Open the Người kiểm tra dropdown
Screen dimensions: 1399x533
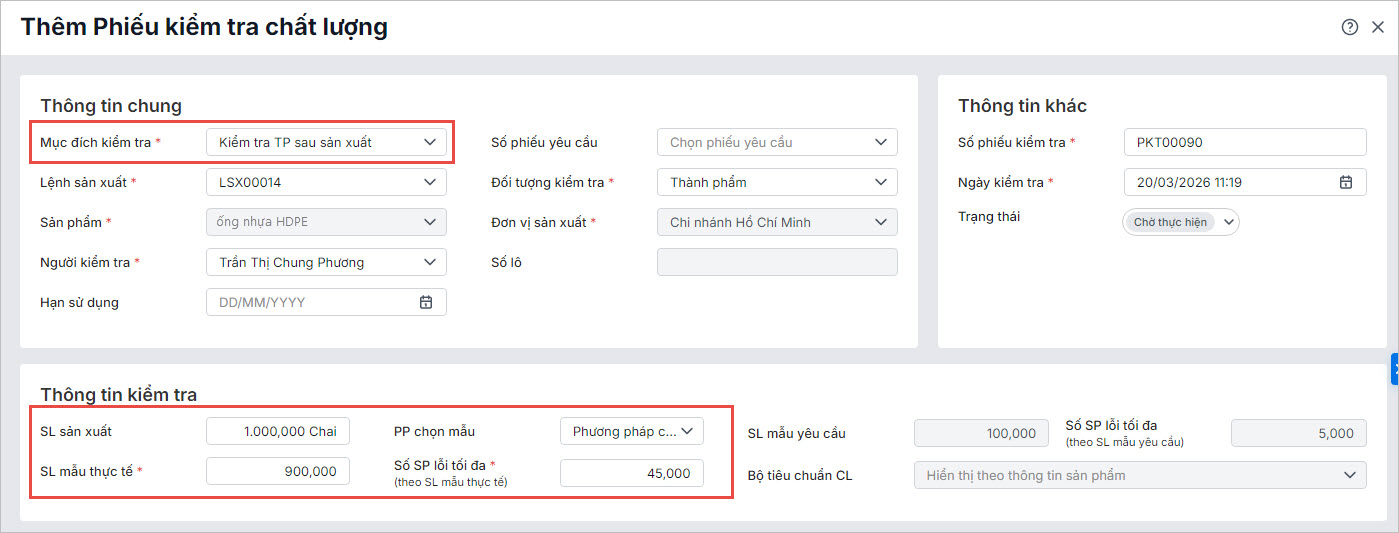coord(326,262)
